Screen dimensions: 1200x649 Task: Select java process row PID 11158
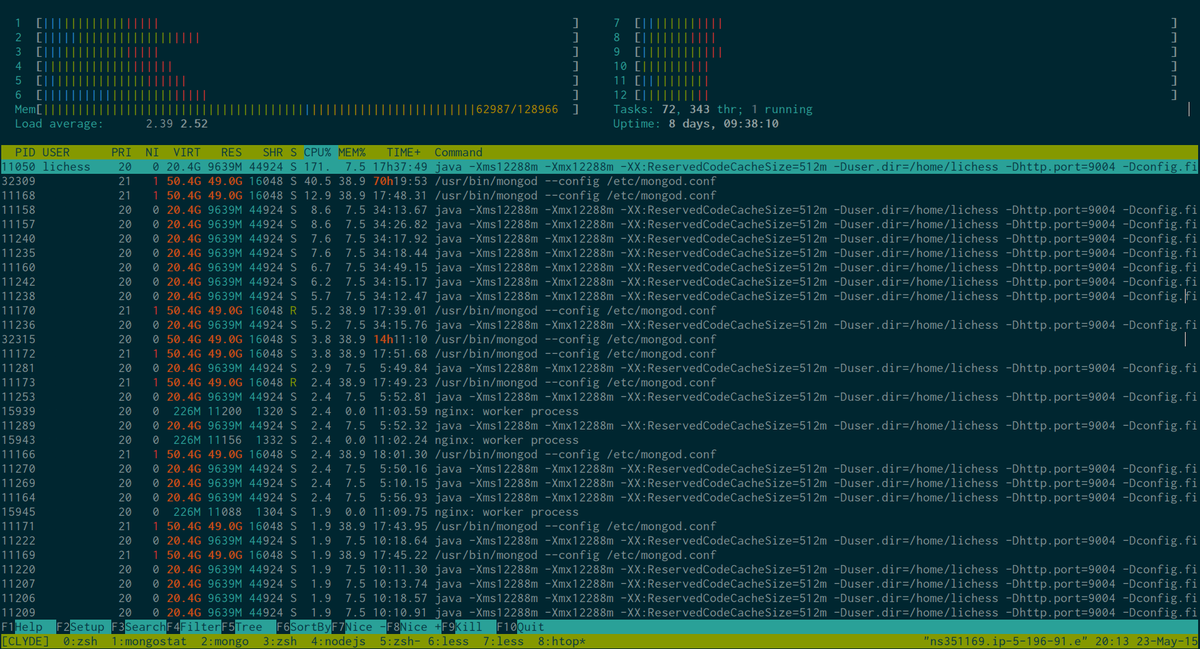(600, 210)
